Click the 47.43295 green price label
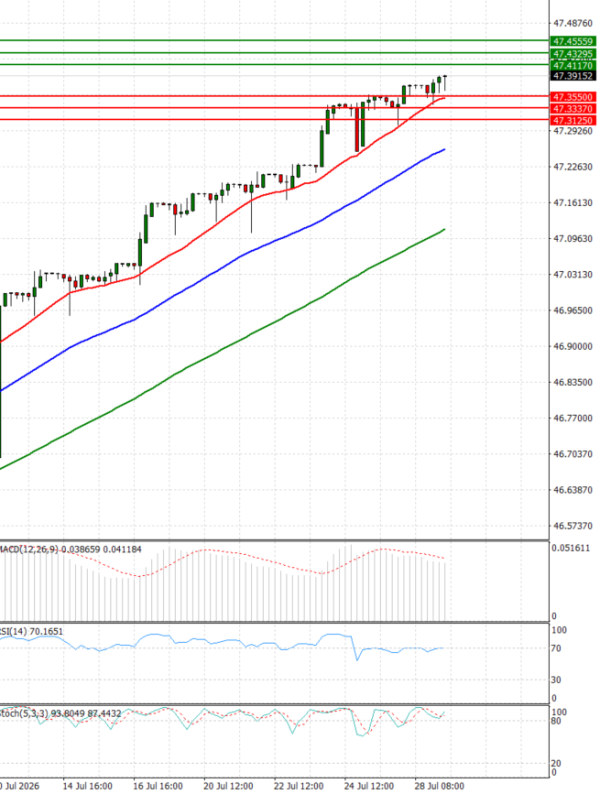The width and height of the screenshot is (600, 794). [x=572, y=54]
